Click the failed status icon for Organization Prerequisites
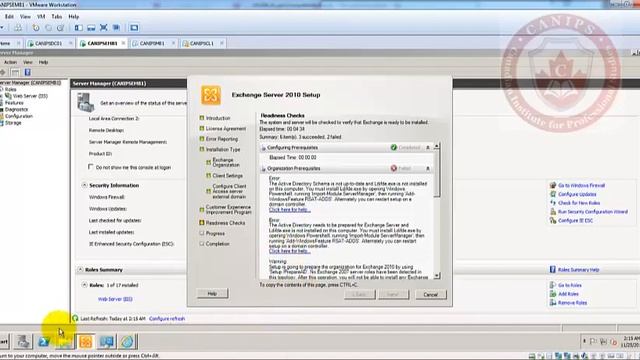 click(x=393, y=168)
